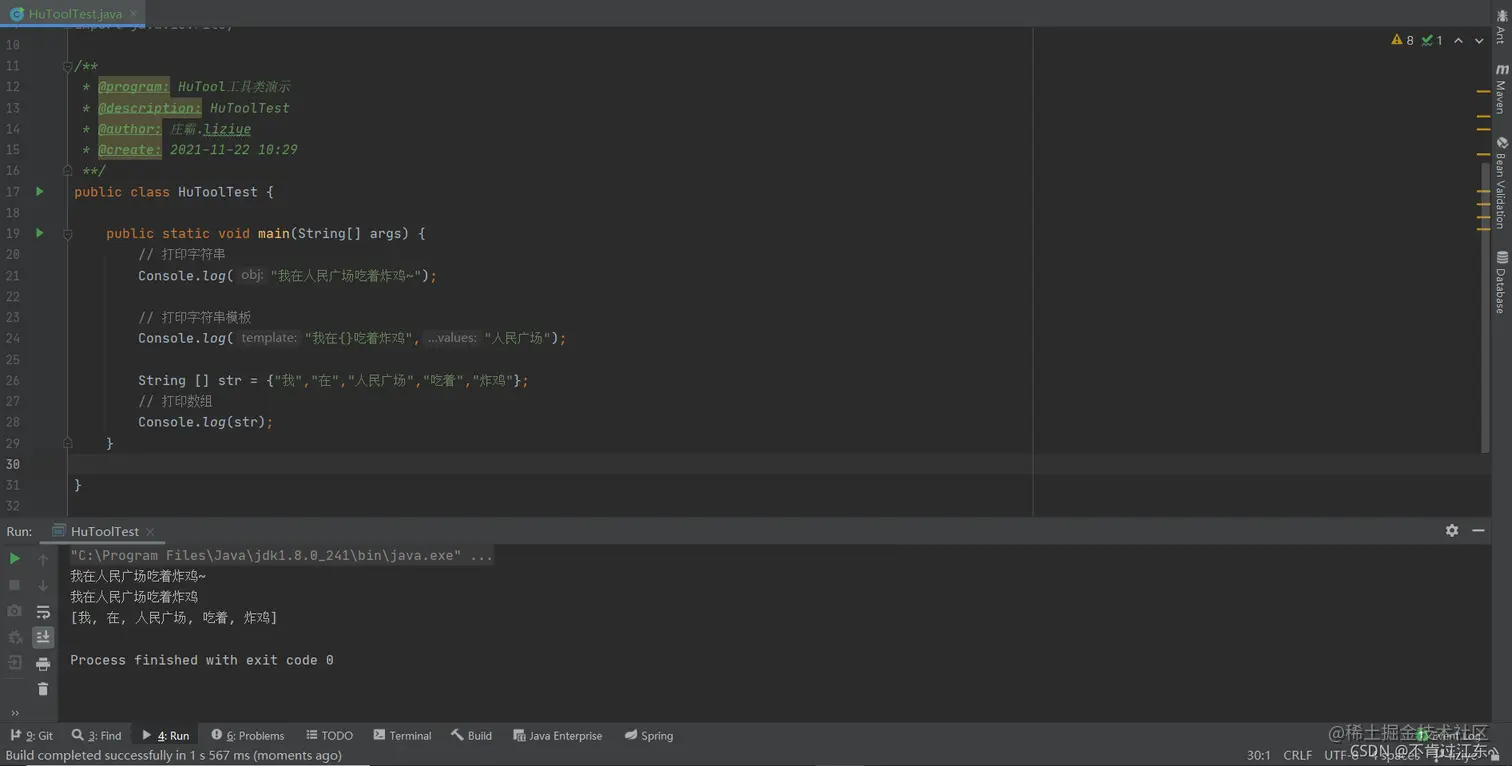The width and height of the screenshot is (1512, 766).
Task: Click the editor vertical scrollbar thumb
Action: [x=1486, y=306]
